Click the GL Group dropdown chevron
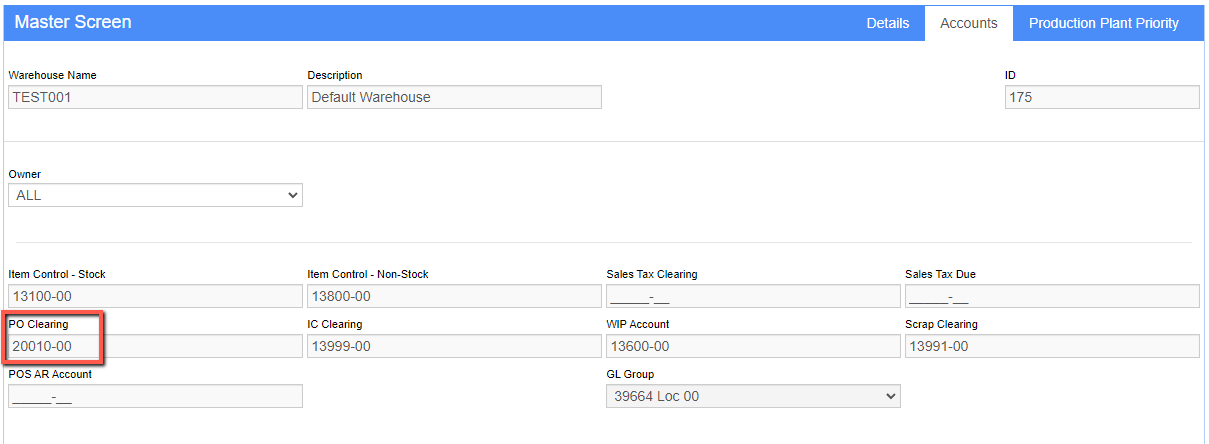Viewport: 1209px width, 444px height. pyautogui.click(x=890, y=396)
